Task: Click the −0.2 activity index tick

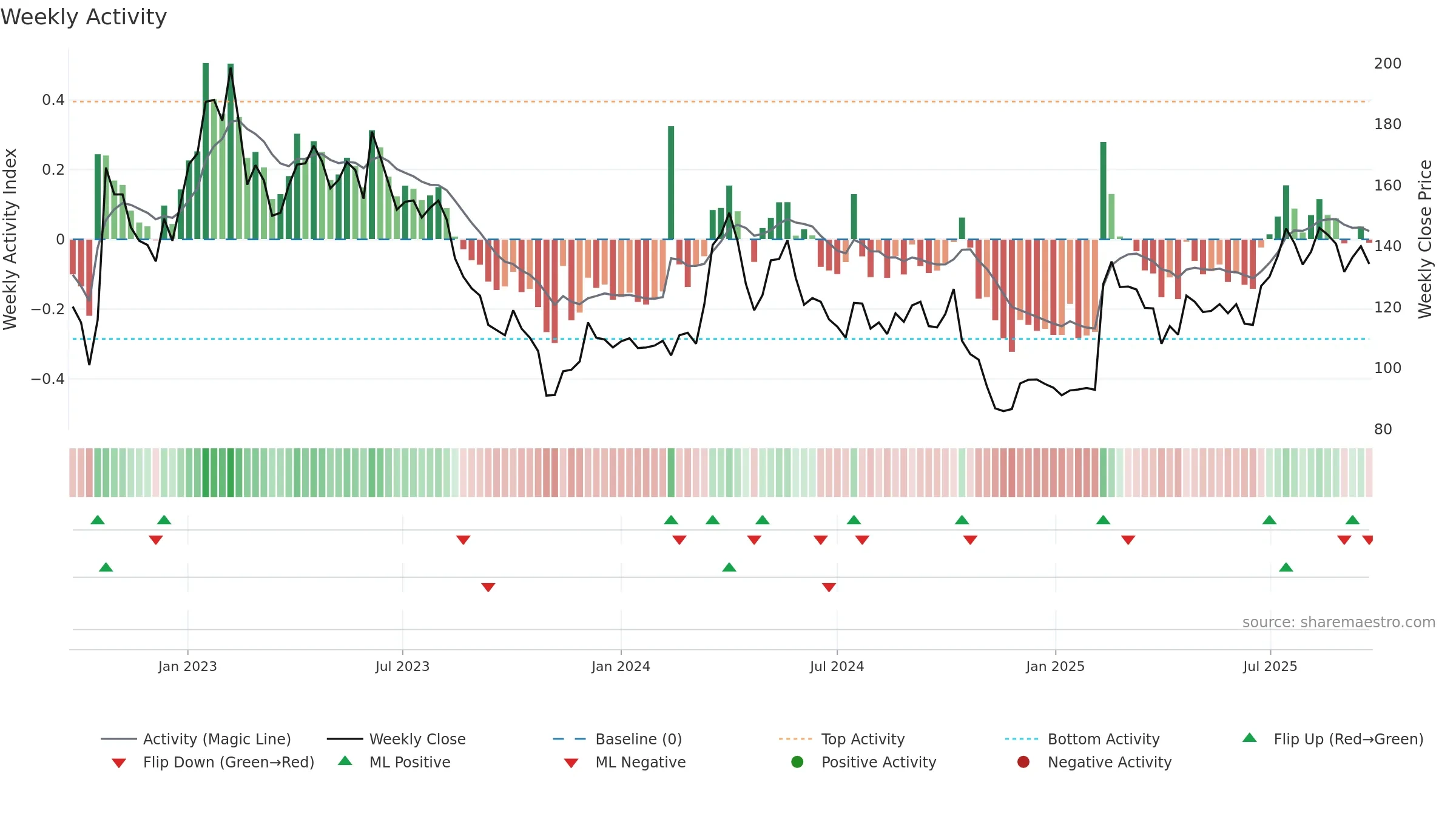Action: pyautogui.click(x=47, y=309)
